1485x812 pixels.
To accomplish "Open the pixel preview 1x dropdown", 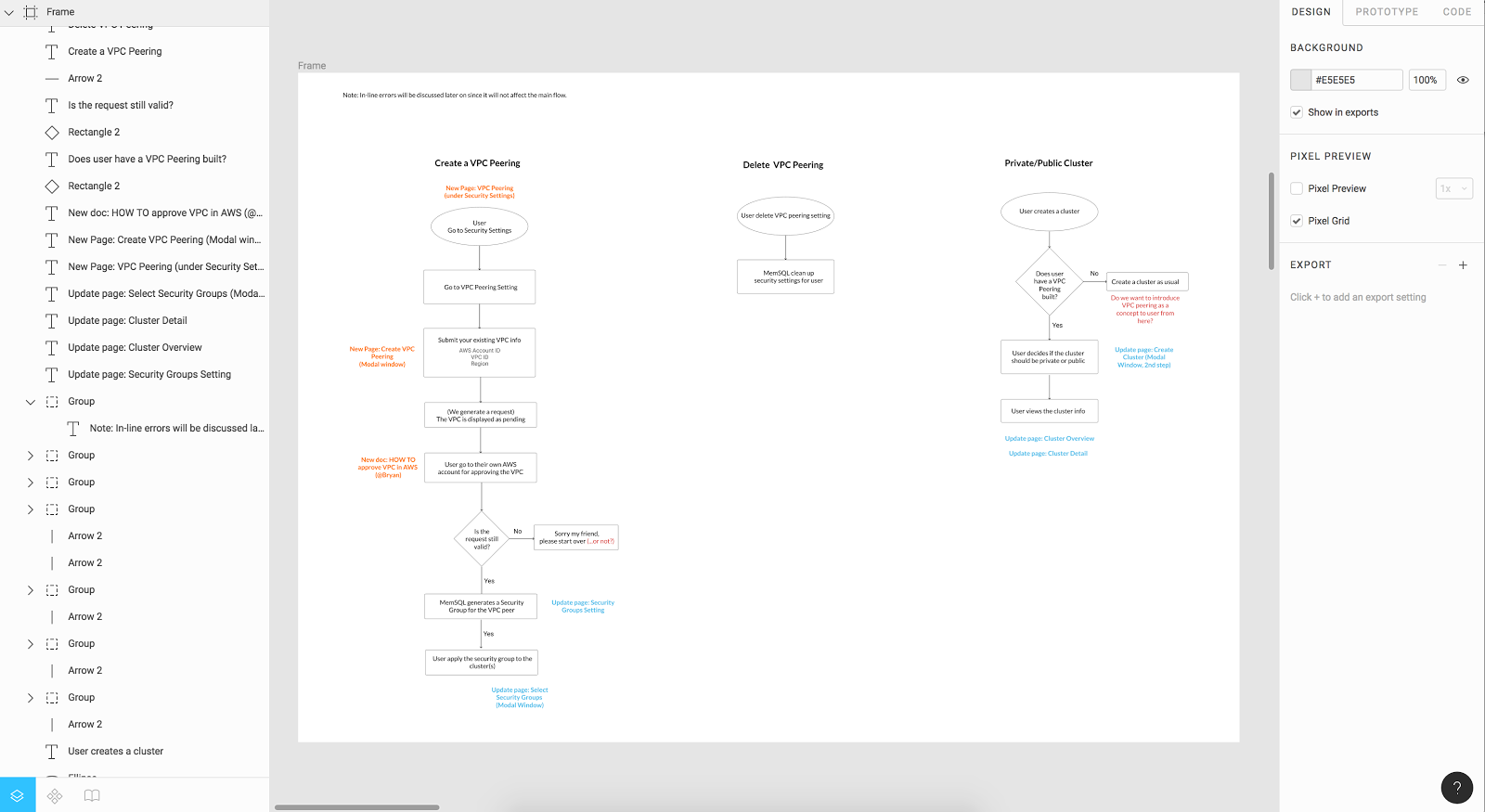I will pyautogui.click(x=1454, y=188).
